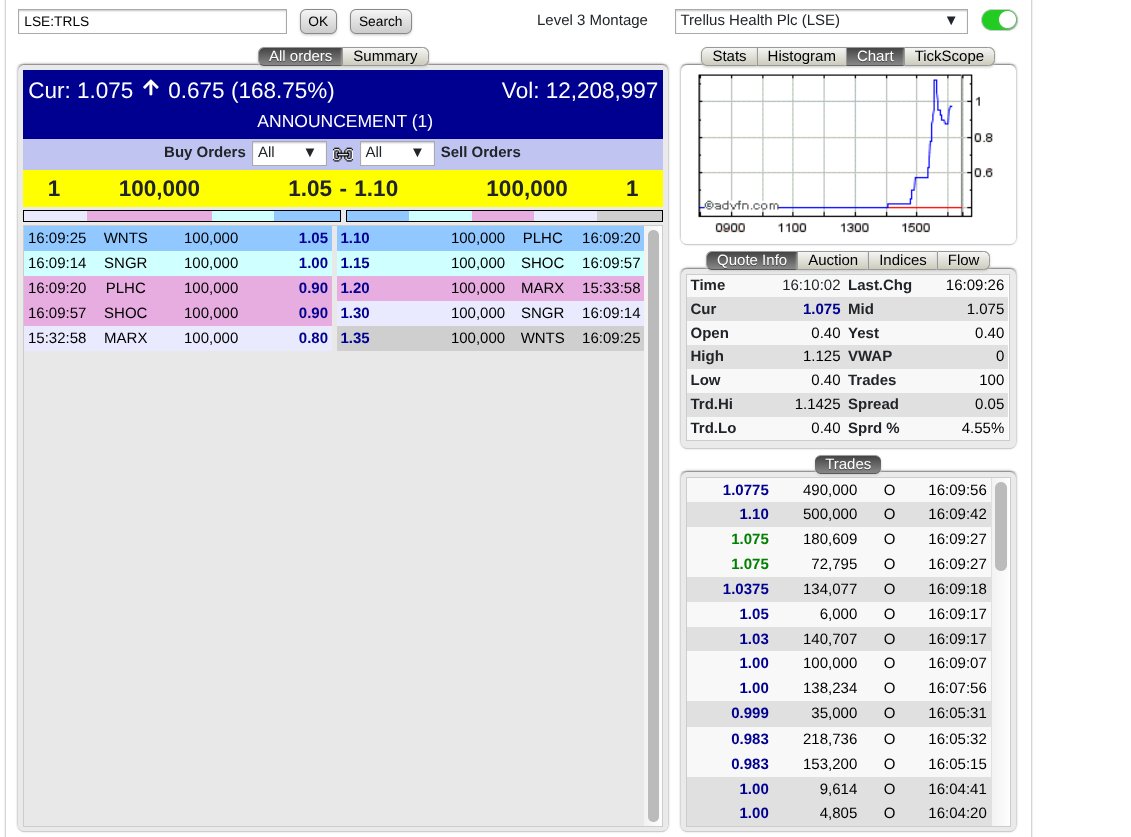This screenshot has width=1131, height=837.
Task: Open the Sell Orders All filter dropdown
Action: 395,153
